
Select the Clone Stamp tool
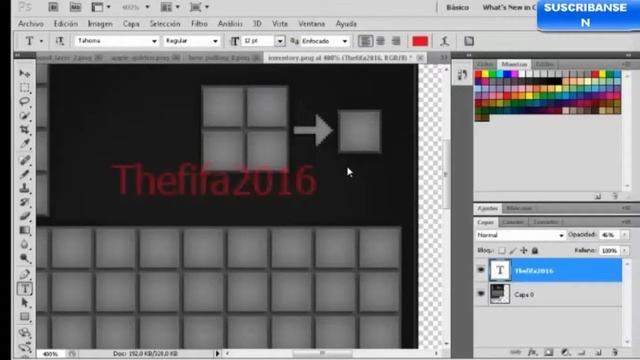point(25,188)
